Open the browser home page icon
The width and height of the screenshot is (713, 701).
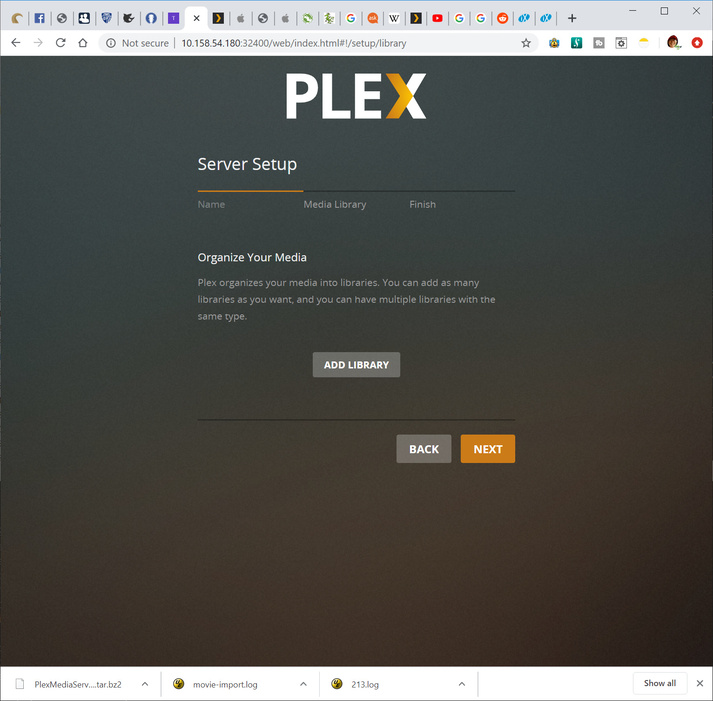pyautogui.click(x=83, y=43)
